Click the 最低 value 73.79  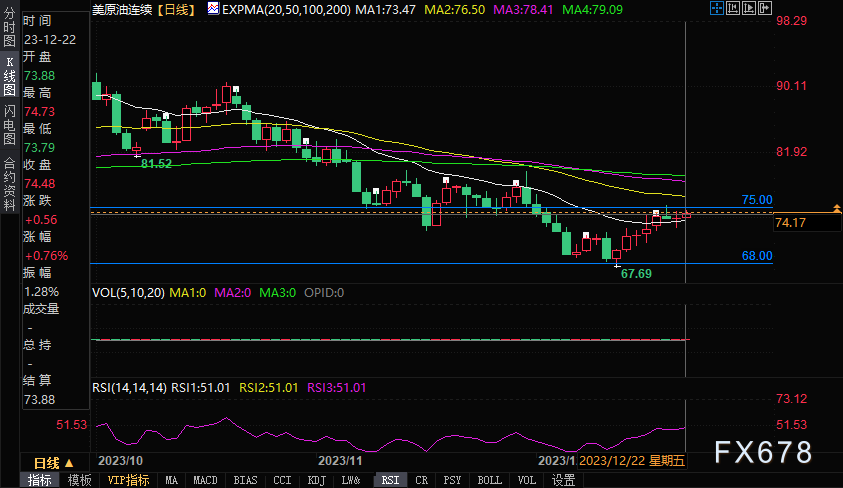point(39,147)
